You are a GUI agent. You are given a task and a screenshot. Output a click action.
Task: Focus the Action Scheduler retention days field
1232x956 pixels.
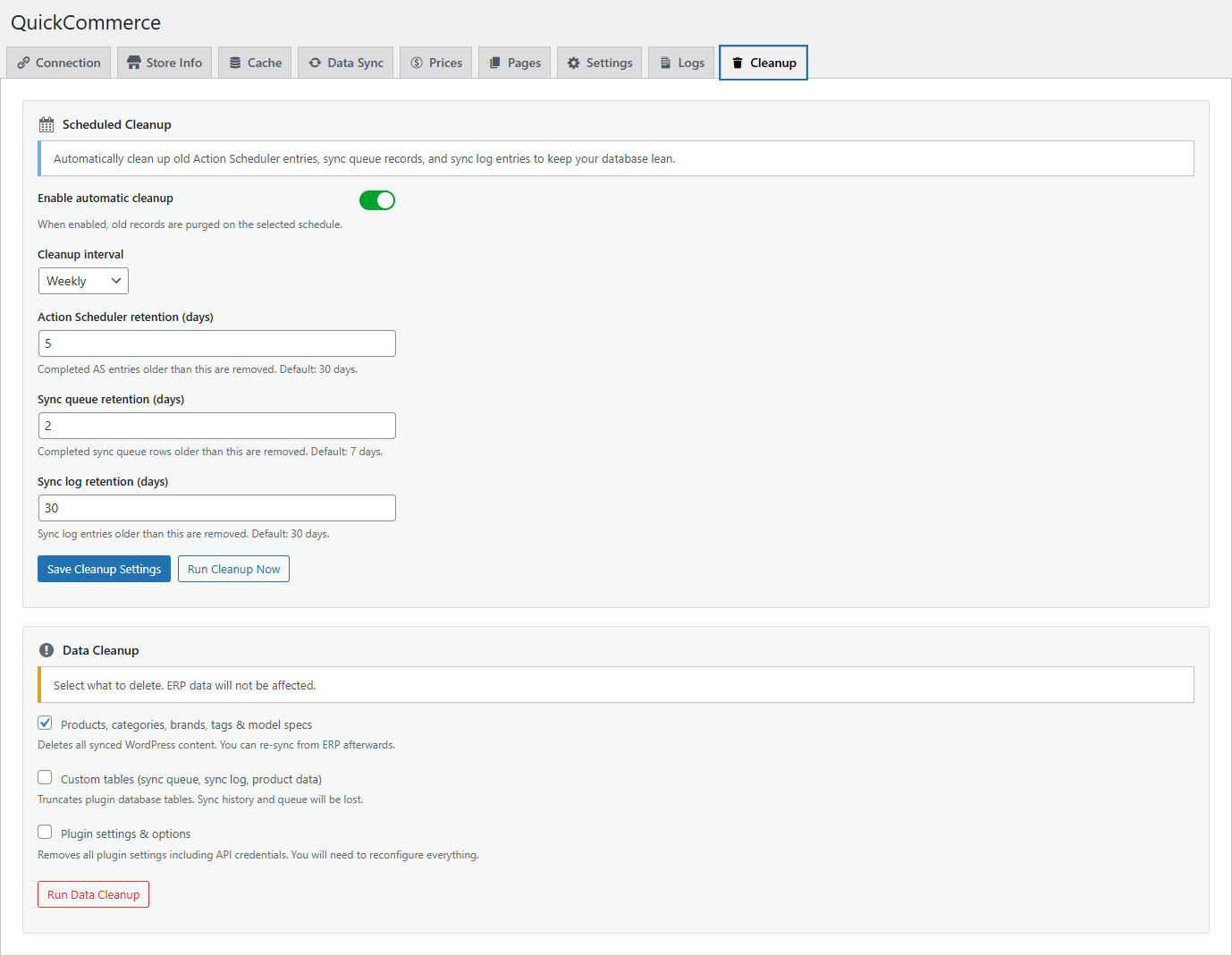(217, 343)
